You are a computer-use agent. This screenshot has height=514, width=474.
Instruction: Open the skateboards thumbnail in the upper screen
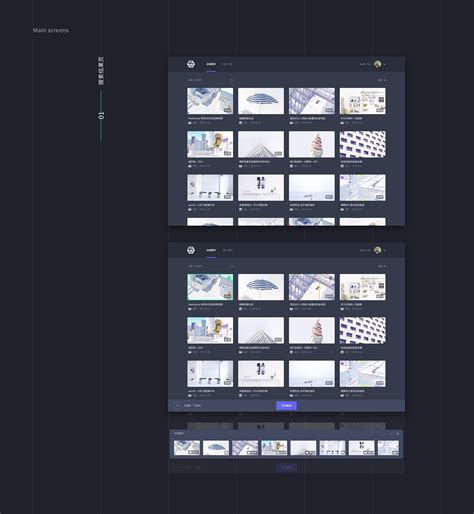click(x=261, y=188)
